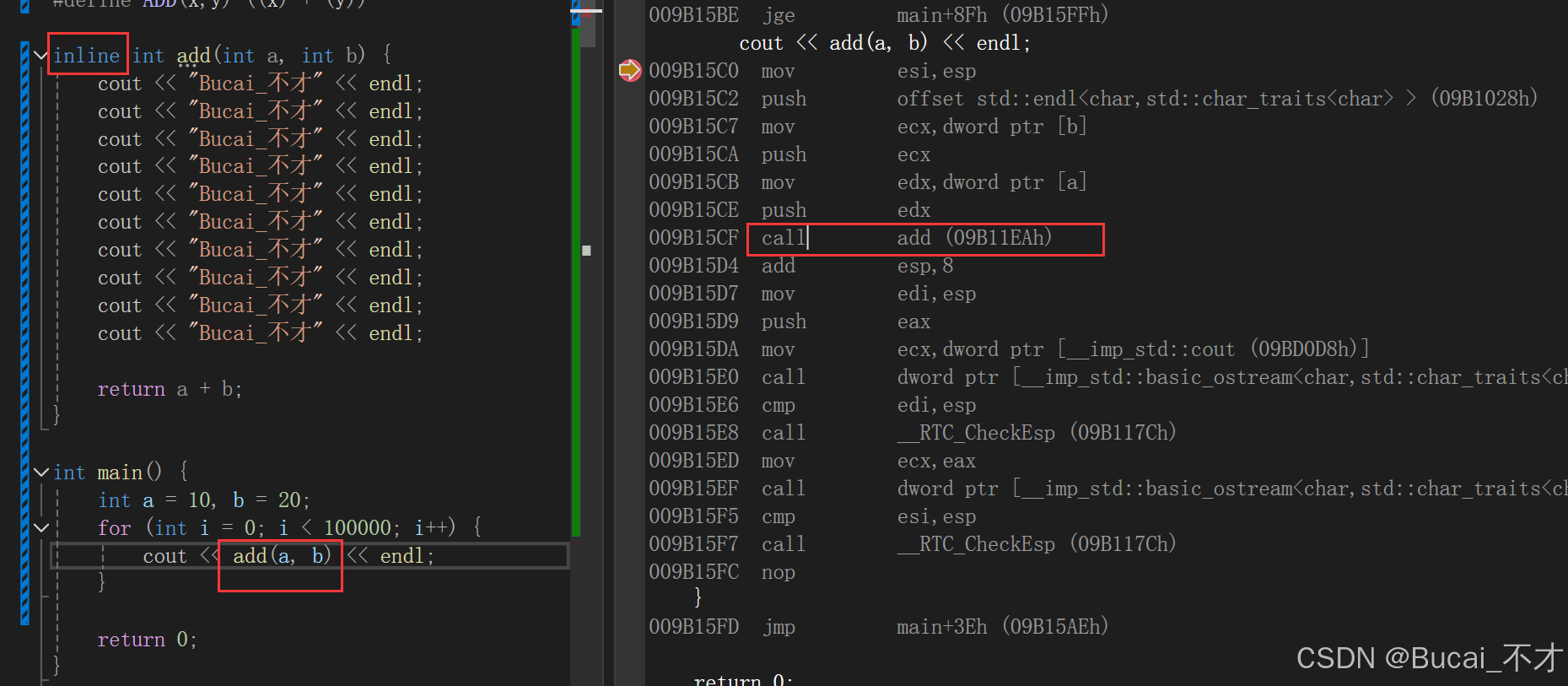Click the 'return 0;' line in main

click(x=147, y=640)
